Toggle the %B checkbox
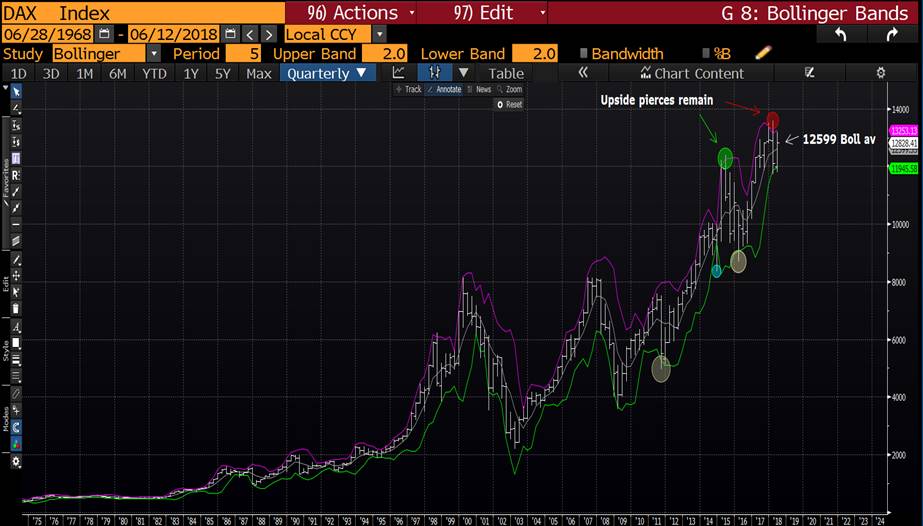 (706, 54)
